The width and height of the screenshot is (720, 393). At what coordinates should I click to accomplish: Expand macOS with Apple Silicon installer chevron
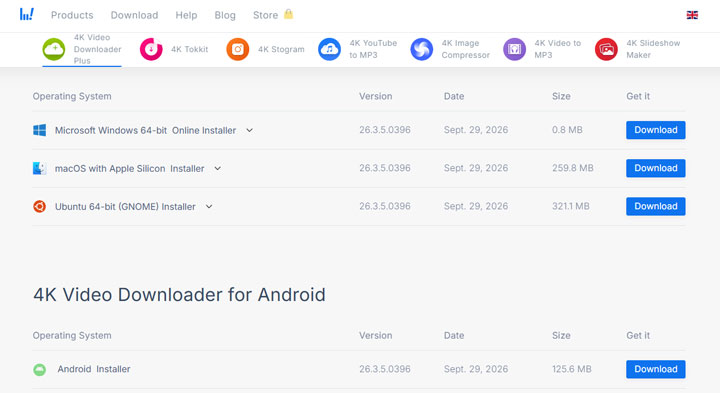(x=218, y=168)
